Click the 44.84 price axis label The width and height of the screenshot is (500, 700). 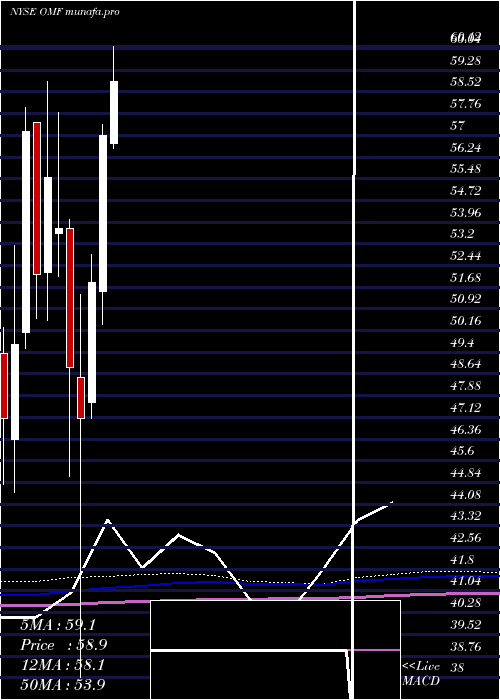tap(465, 473)
